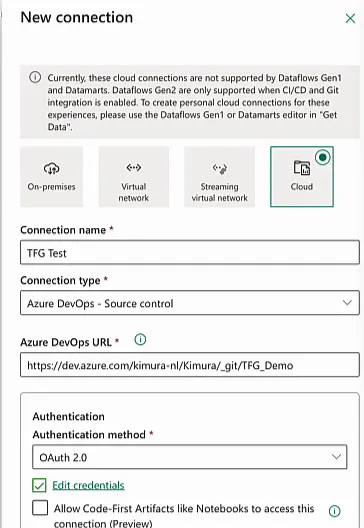Close the New connection panel
The image size is (364, 528).
[x=350, y=19]
